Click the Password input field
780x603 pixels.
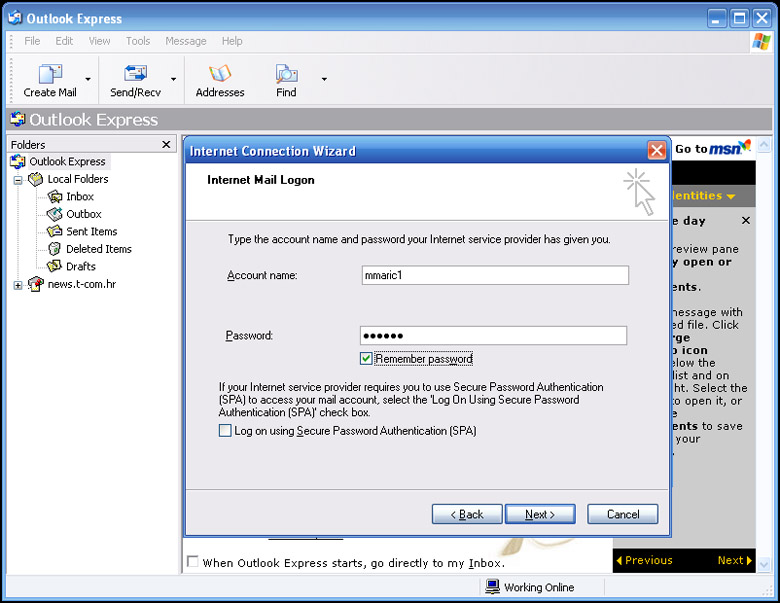(493, 335)
